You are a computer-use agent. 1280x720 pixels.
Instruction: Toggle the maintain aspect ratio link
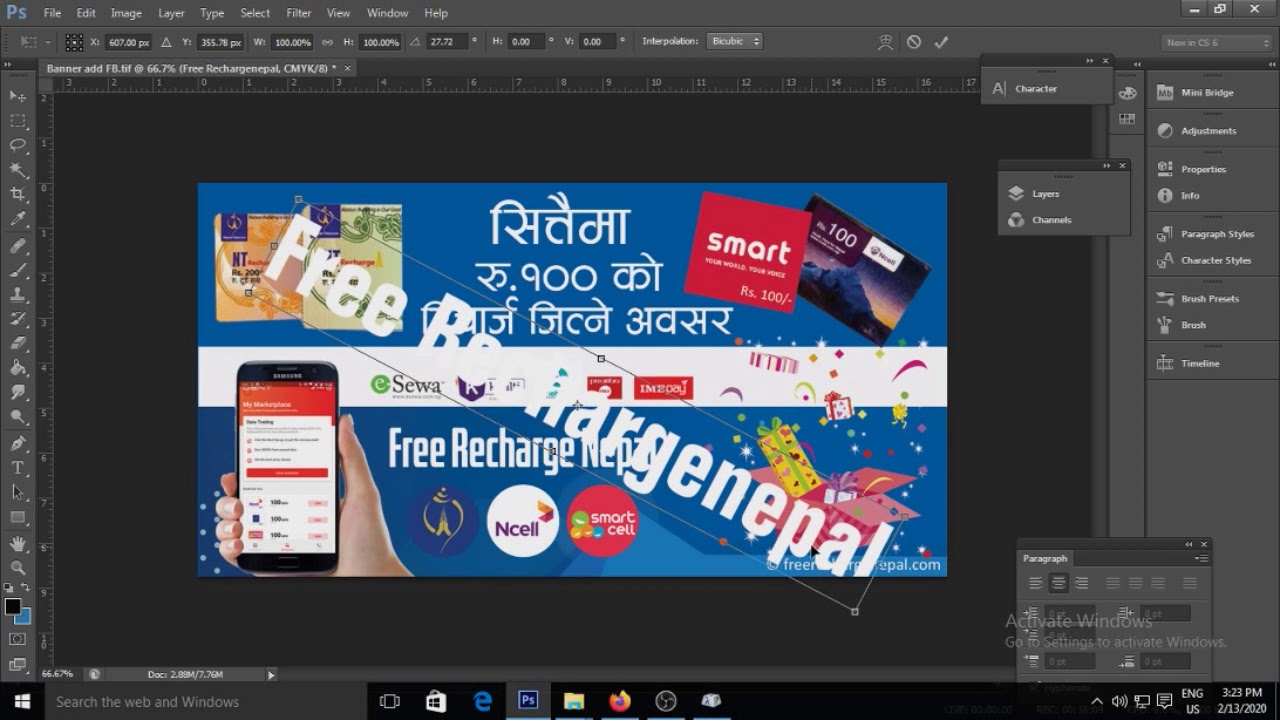tap(327, 42)
